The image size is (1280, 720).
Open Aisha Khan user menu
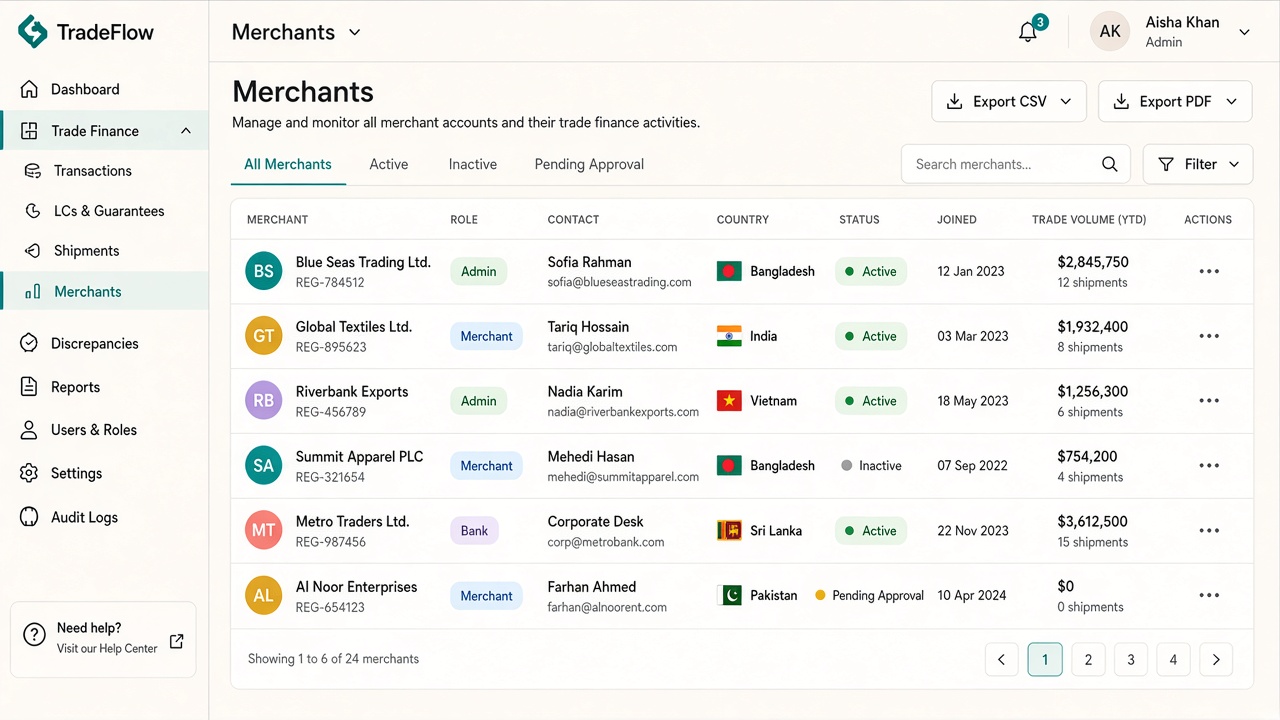click(1170, 32)
